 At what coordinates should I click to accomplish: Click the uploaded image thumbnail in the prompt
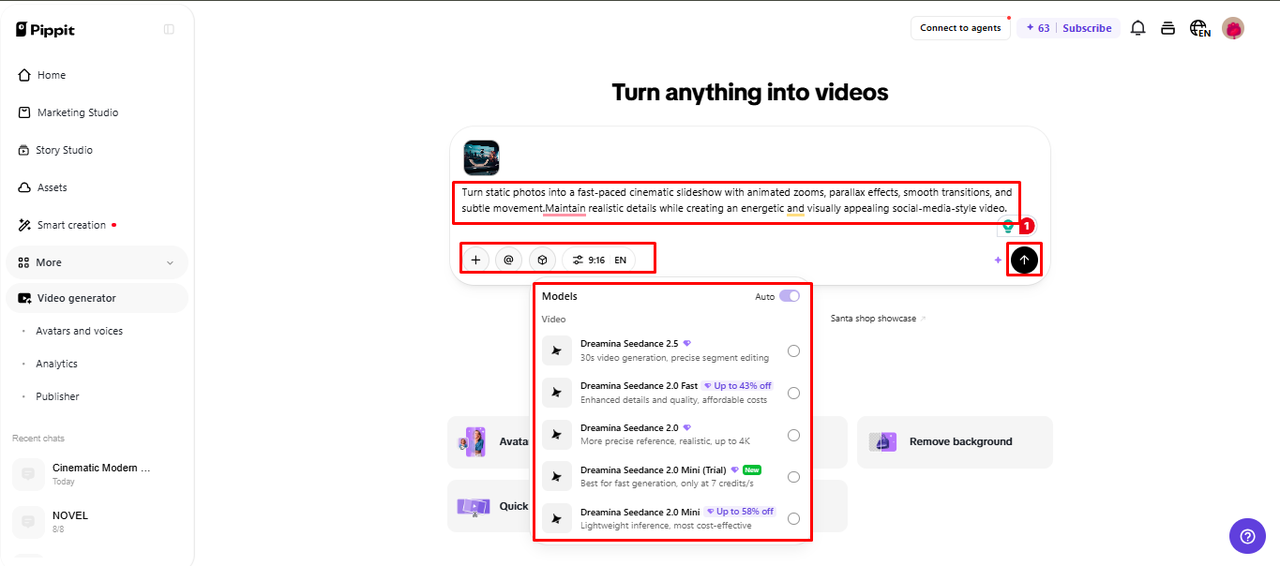[x=481, y=158]
